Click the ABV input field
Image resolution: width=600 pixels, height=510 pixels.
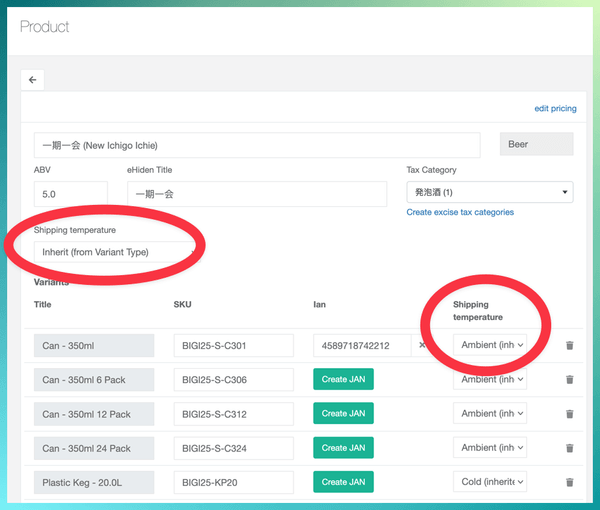(70, 194)
